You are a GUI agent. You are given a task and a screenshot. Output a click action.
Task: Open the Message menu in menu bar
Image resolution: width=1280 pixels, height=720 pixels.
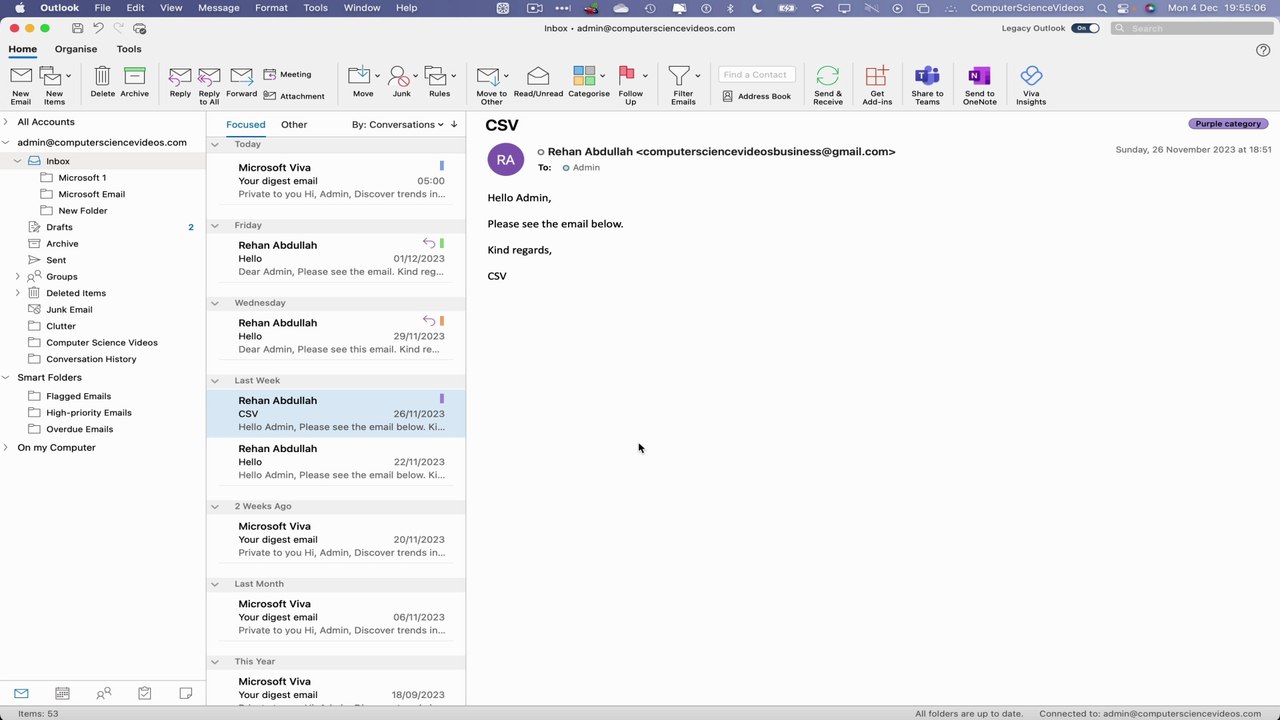point(219,8)
